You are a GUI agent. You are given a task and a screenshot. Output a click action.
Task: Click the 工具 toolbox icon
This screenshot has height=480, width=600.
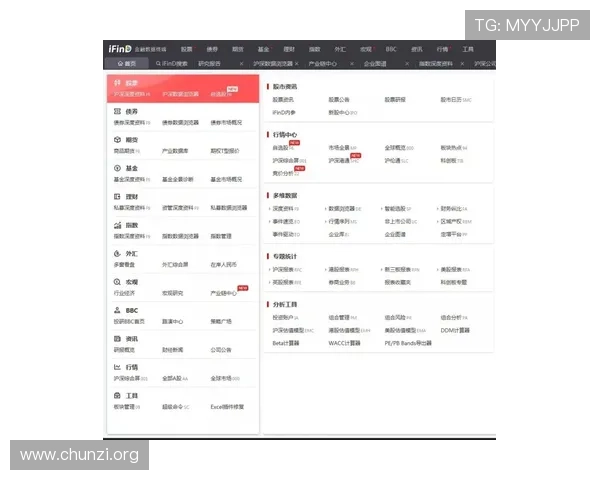coord(118,396)
